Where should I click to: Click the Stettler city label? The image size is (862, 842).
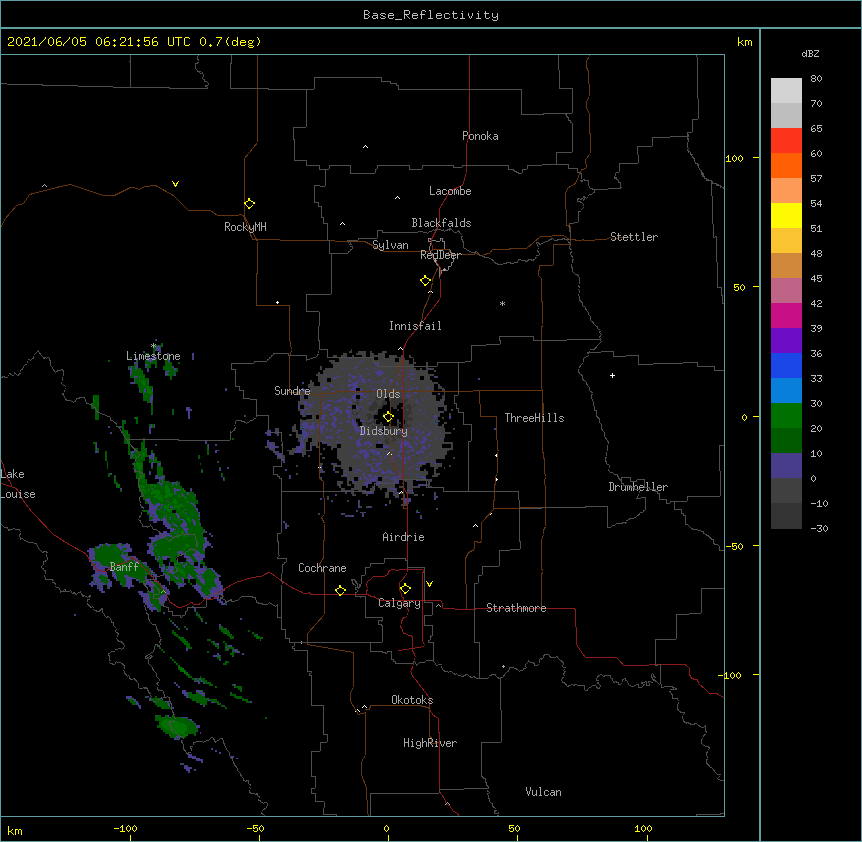[x=634, y=237]
